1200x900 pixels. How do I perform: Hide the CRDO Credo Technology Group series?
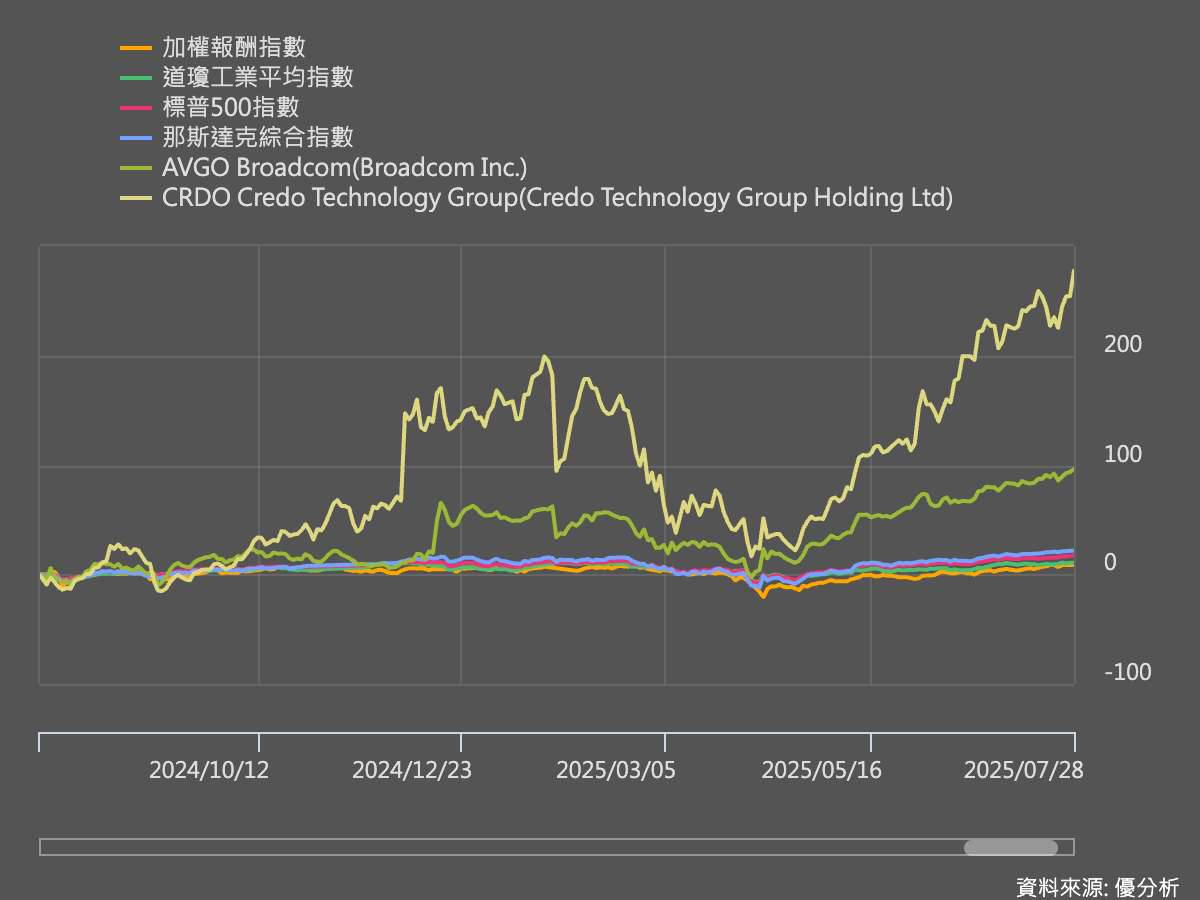(x=555, y=198)
